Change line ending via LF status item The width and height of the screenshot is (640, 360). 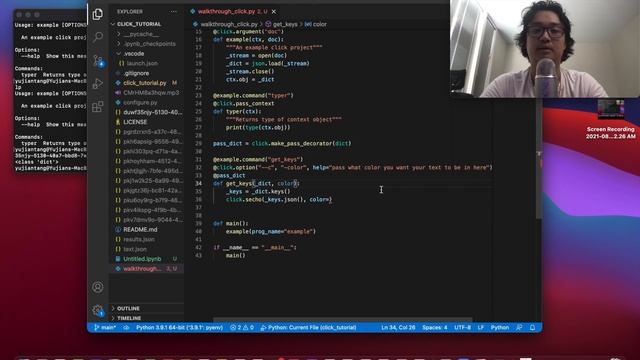tap(481, 328)
